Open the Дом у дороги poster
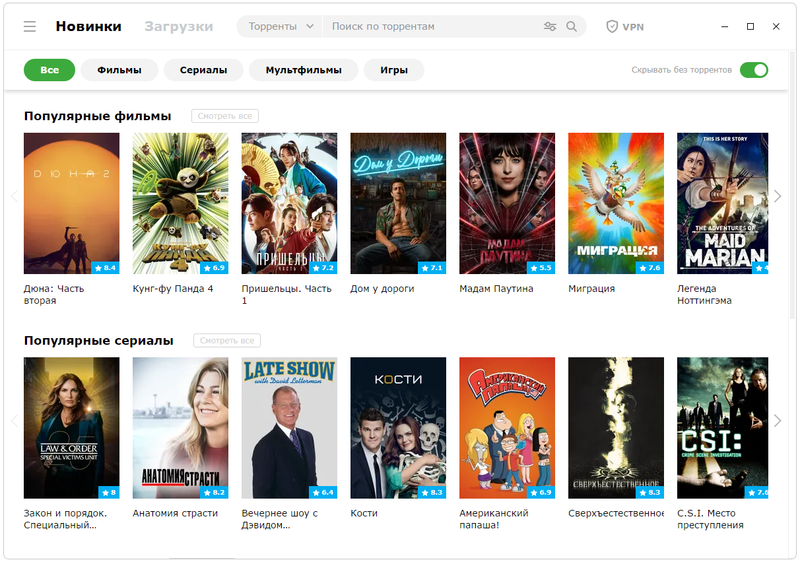This screenshot has height=564, width=800. click(x=398, y=203)
